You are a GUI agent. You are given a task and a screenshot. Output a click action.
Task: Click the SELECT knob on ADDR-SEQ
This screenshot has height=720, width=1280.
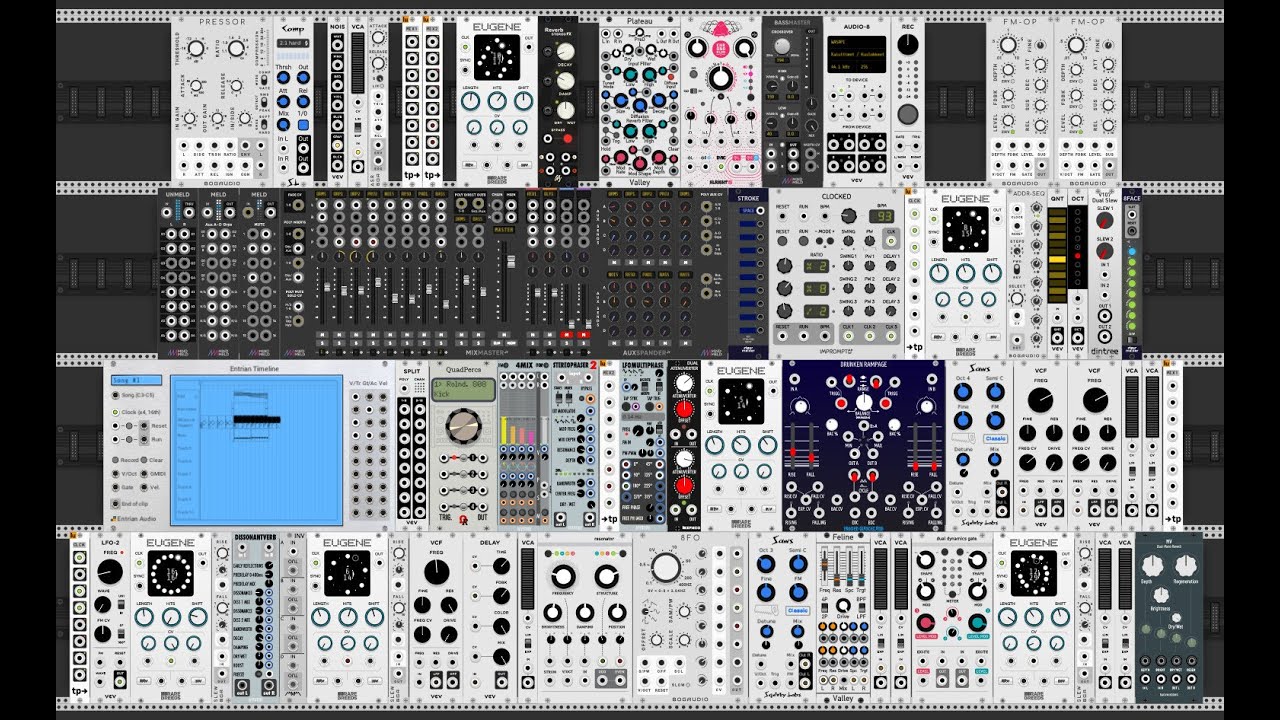tap(1017, 298)
